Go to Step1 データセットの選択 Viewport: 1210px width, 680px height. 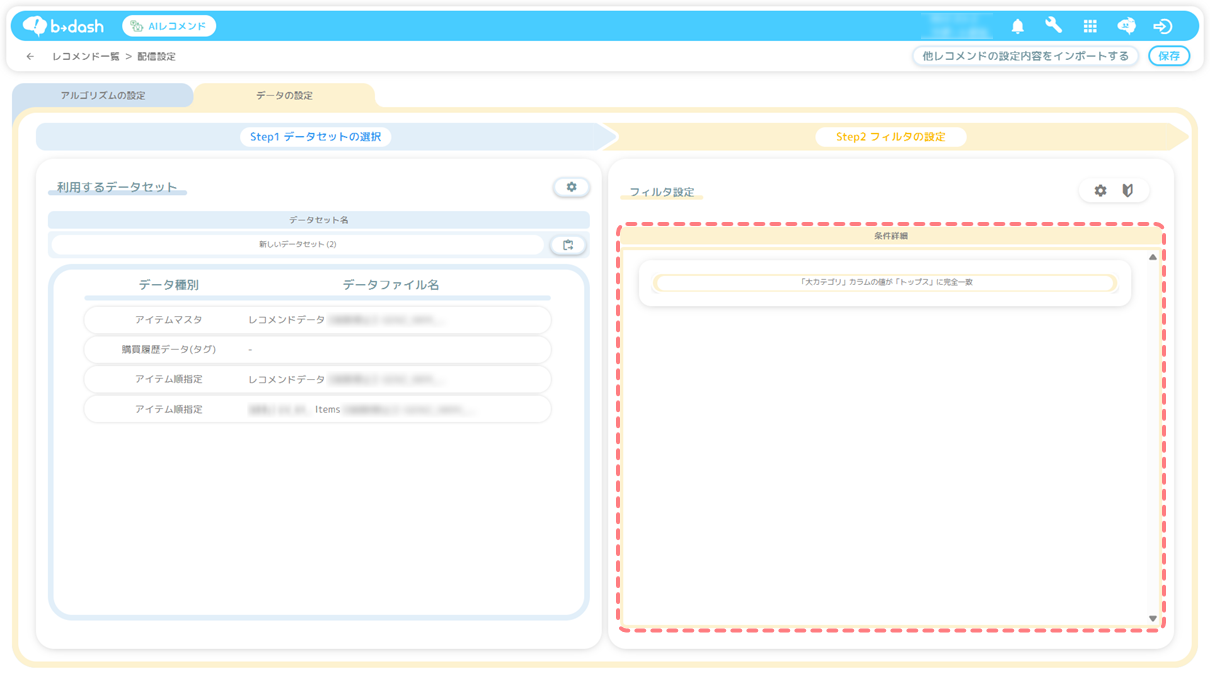315,137
